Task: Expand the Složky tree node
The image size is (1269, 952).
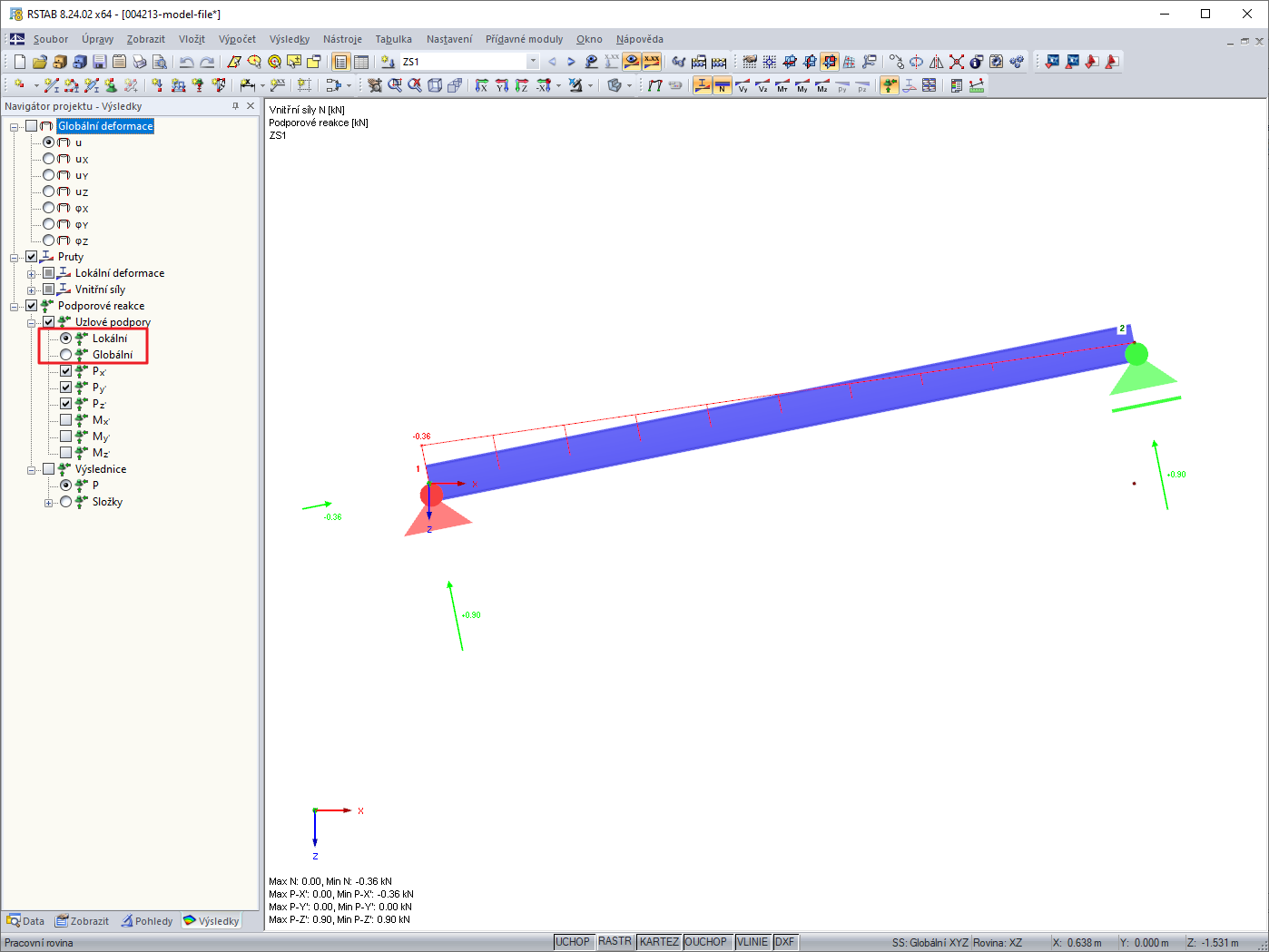Action: tap(49, 502)
